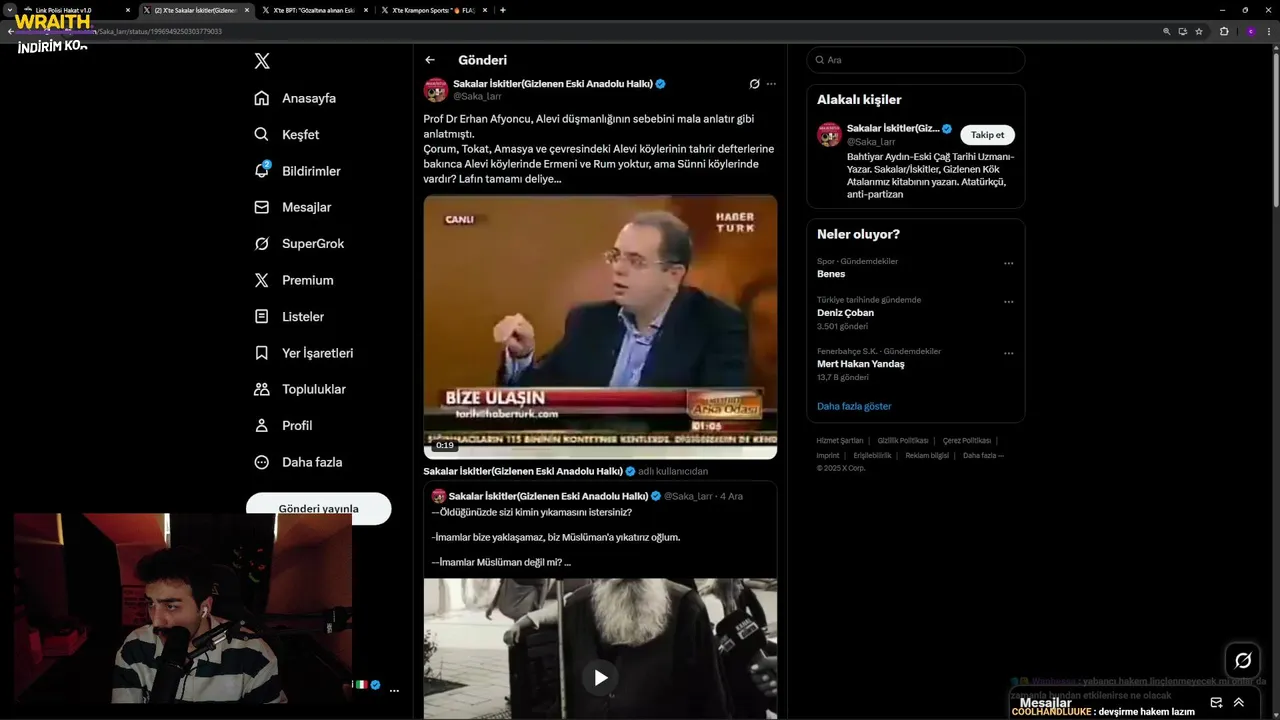Screen dimensions: 1280x720
Task: Open the Reklam bilgisi footer link
Action: pyautogui.click(x=927, y=456)
